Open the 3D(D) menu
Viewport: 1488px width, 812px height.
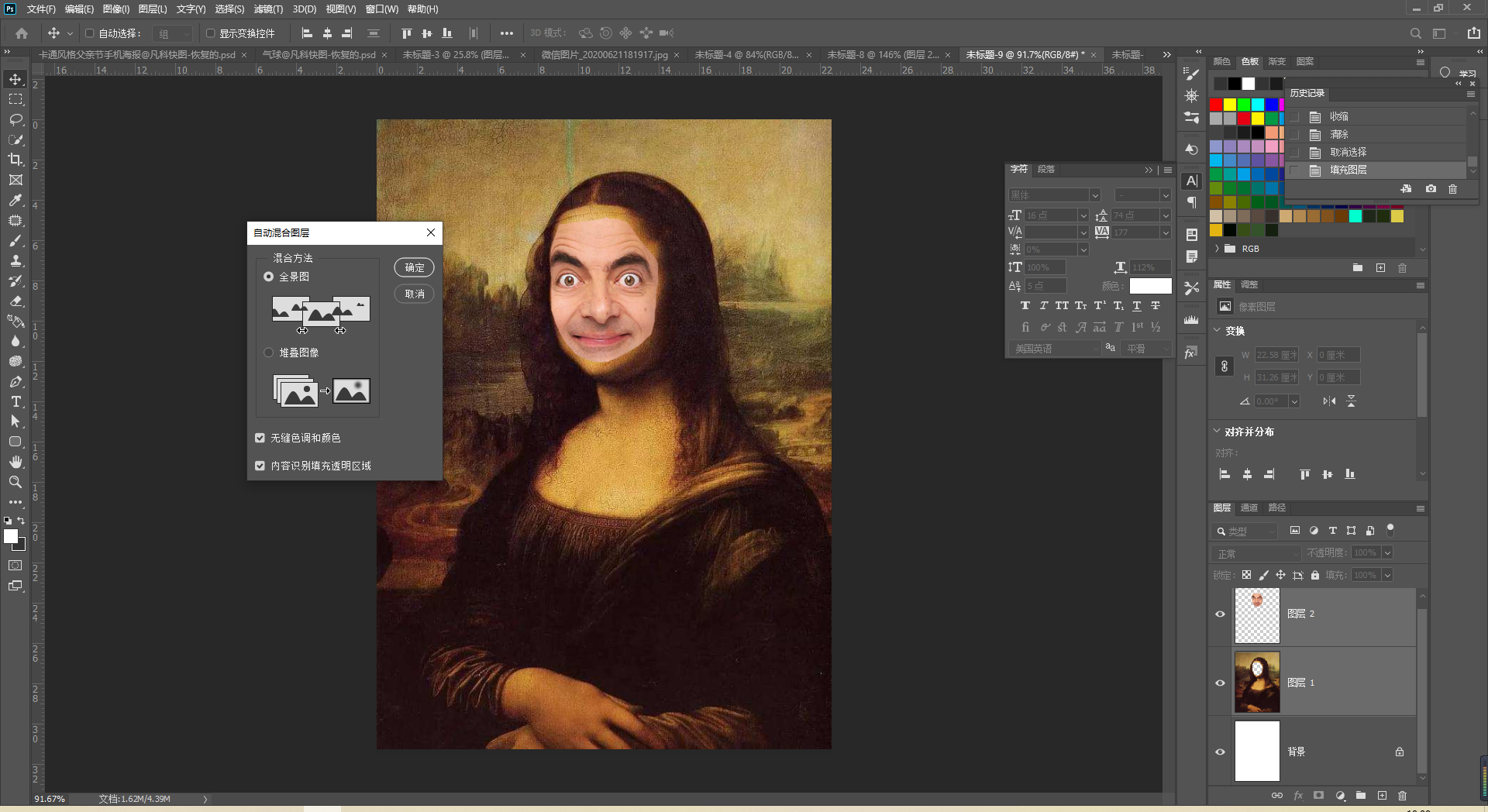point(305,9)
